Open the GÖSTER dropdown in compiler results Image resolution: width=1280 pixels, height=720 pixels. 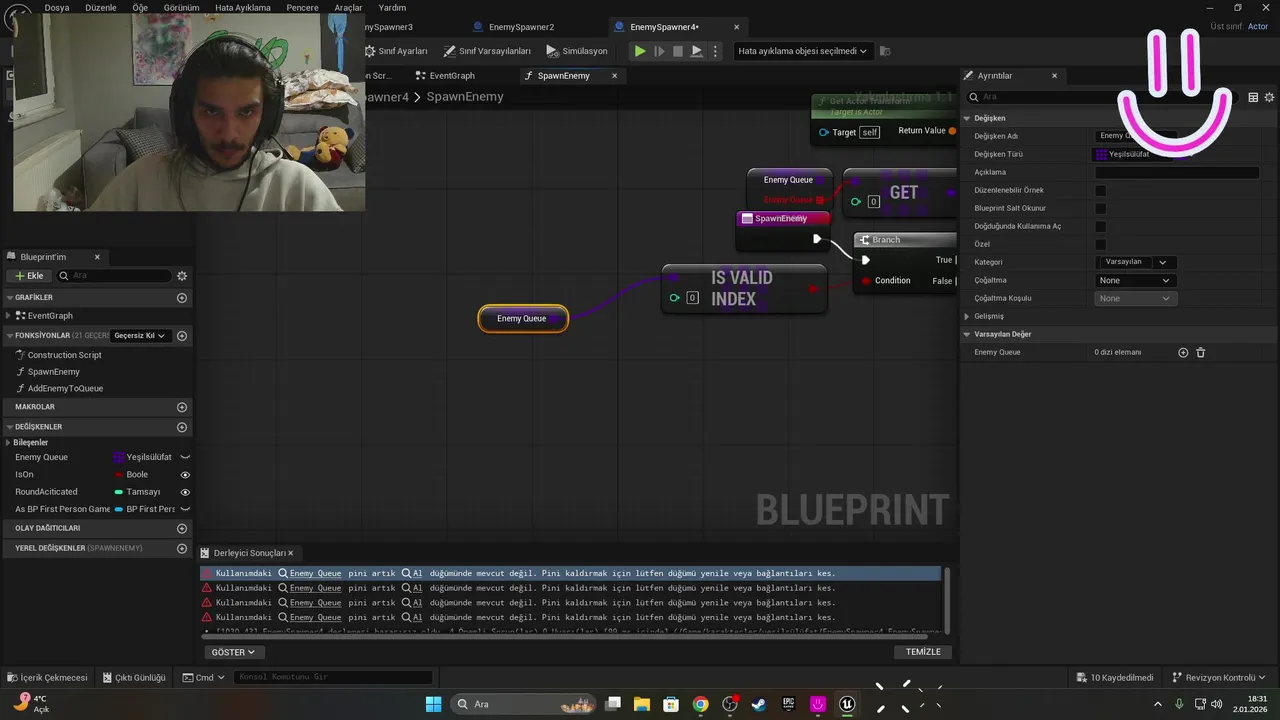233,652
